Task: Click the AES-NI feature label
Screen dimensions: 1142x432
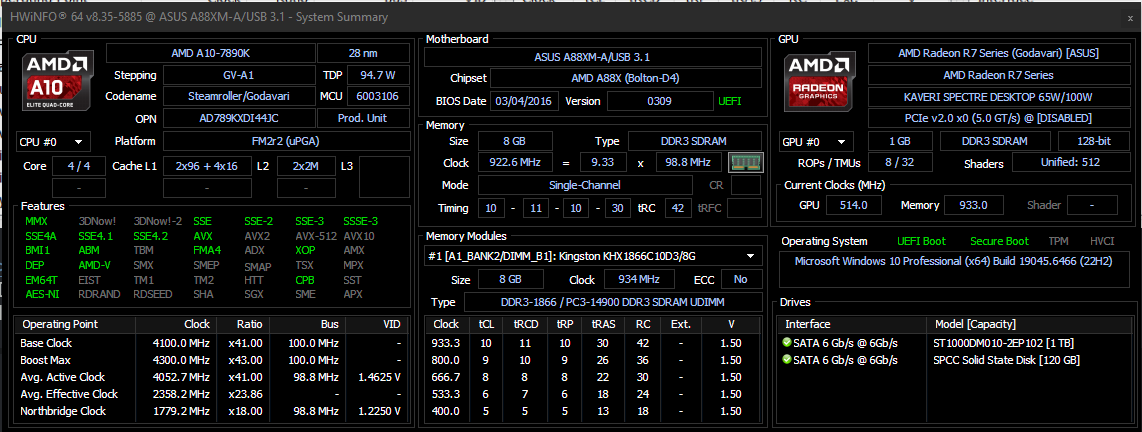Action: pos(40,294)
